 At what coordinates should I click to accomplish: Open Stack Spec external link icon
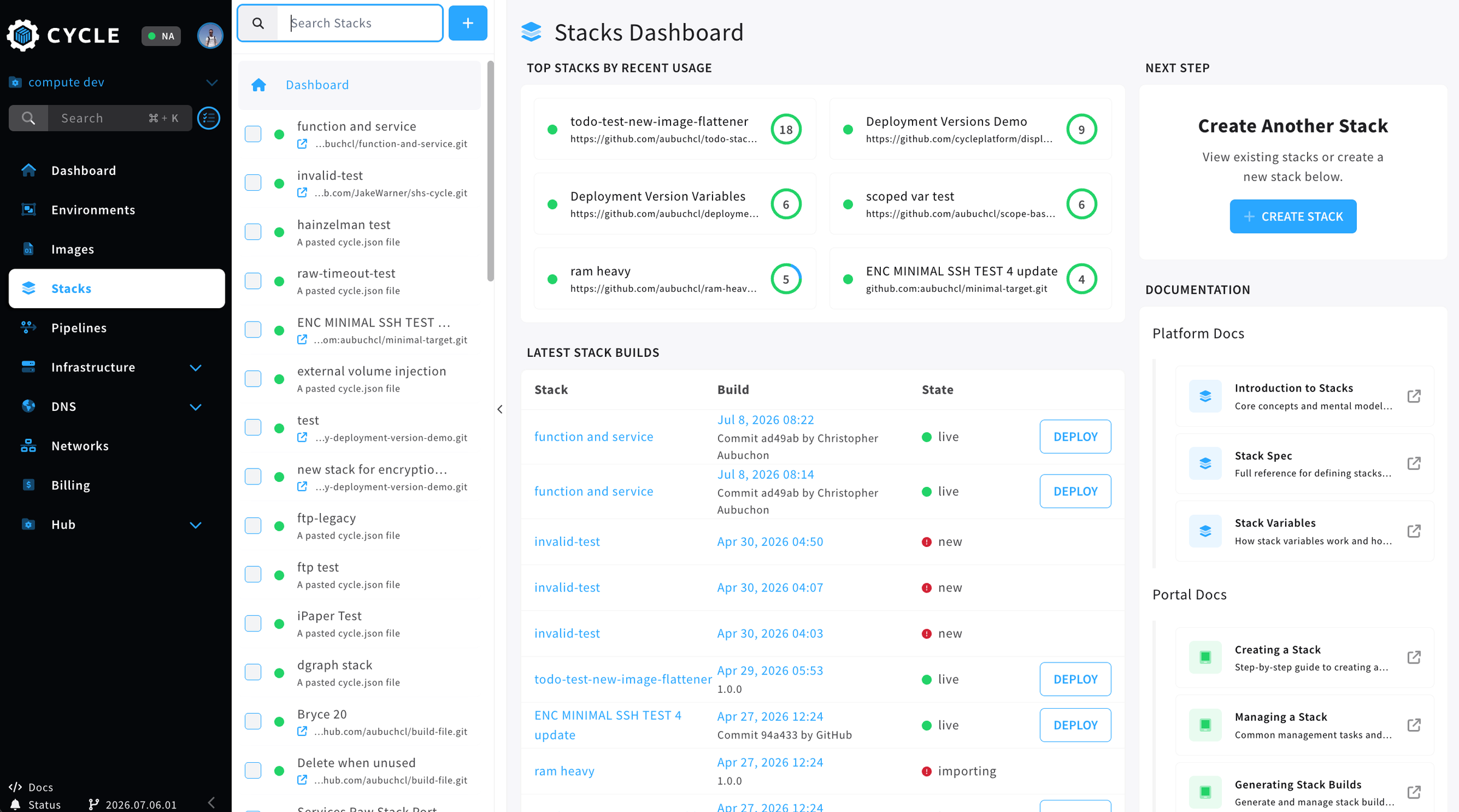click(1414, 464)
